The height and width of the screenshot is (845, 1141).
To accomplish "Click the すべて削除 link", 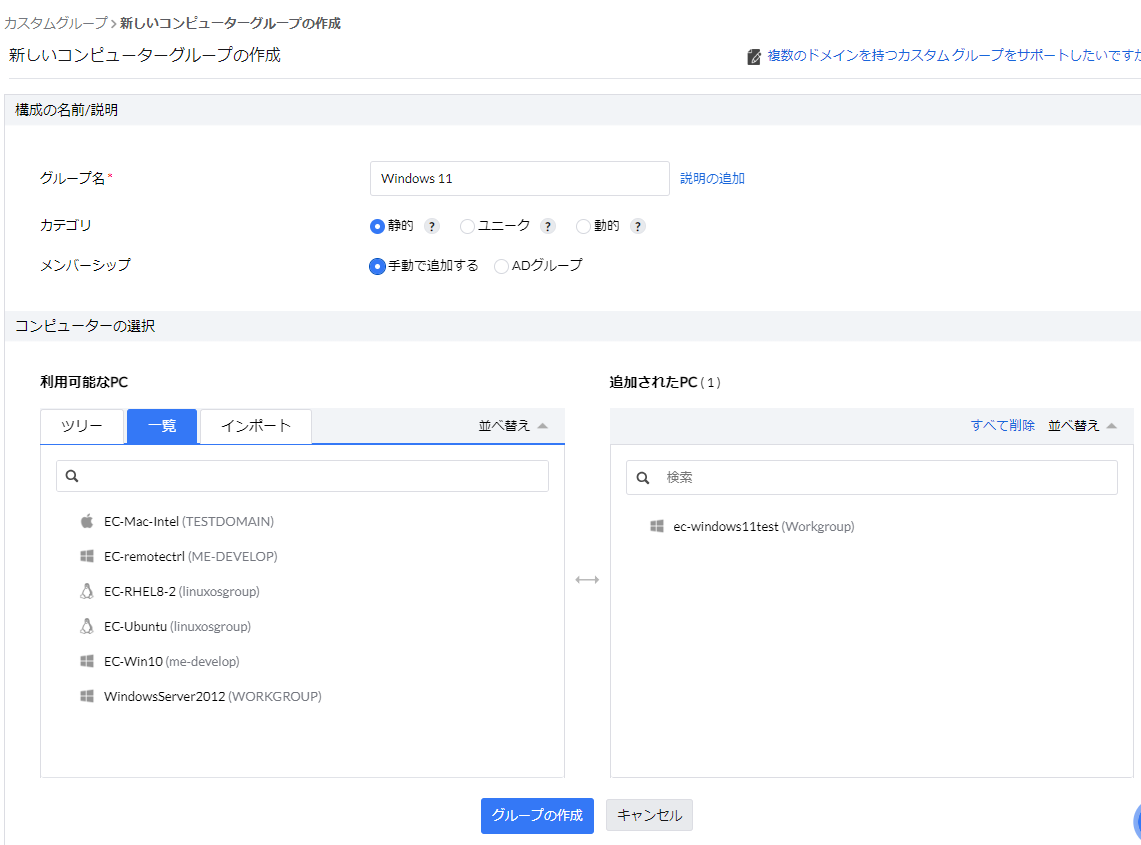I will (x=1002, y=425).
